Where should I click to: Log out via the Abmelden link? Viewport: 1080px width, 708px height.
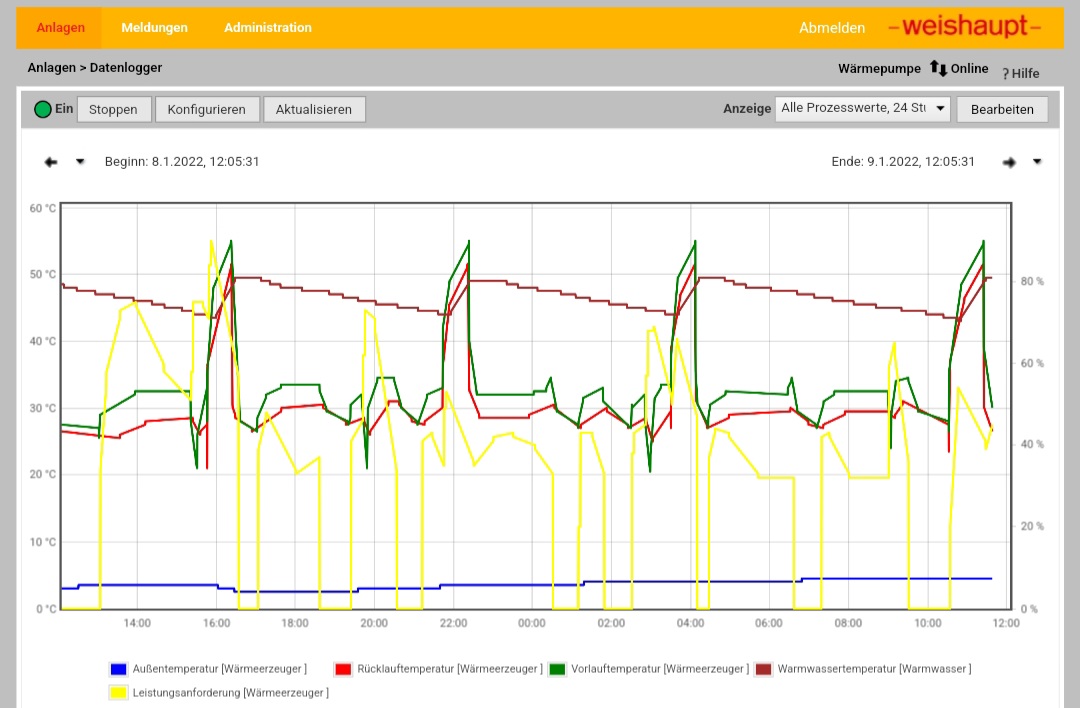click(x=831, y=28)
